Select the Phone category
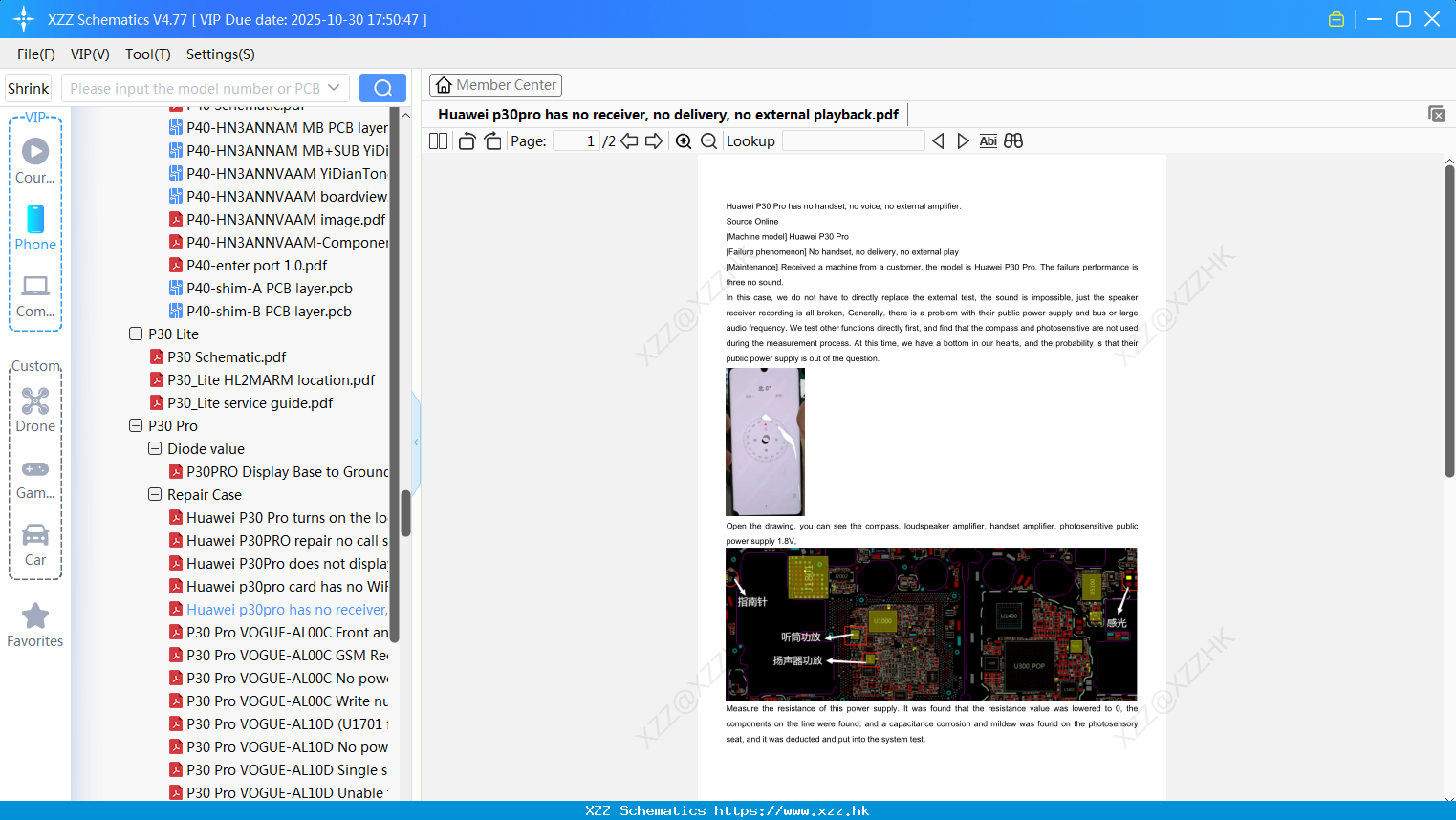Viewport: 1456px width, 820px height. [x=35, y=228]
